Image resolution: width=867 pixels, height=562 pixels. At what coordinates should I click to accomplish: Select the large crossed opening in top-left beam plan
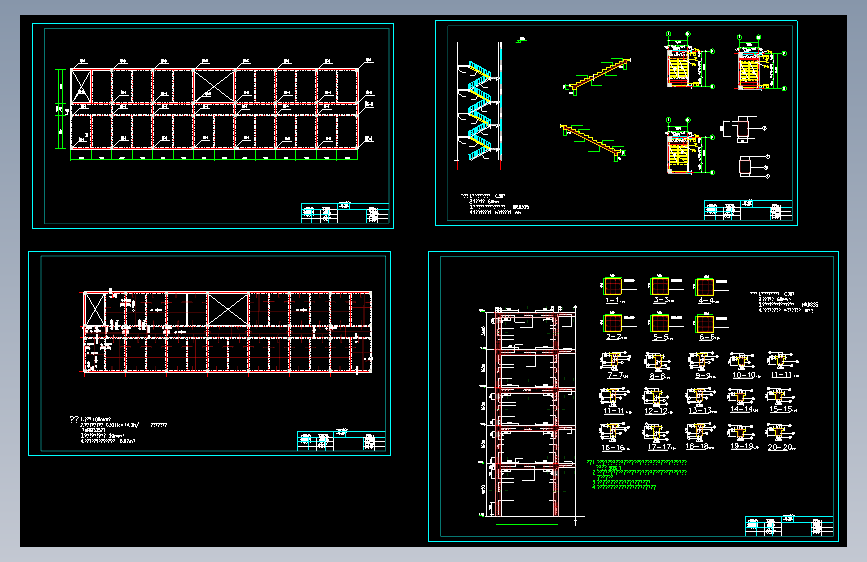tap(214, 86)
